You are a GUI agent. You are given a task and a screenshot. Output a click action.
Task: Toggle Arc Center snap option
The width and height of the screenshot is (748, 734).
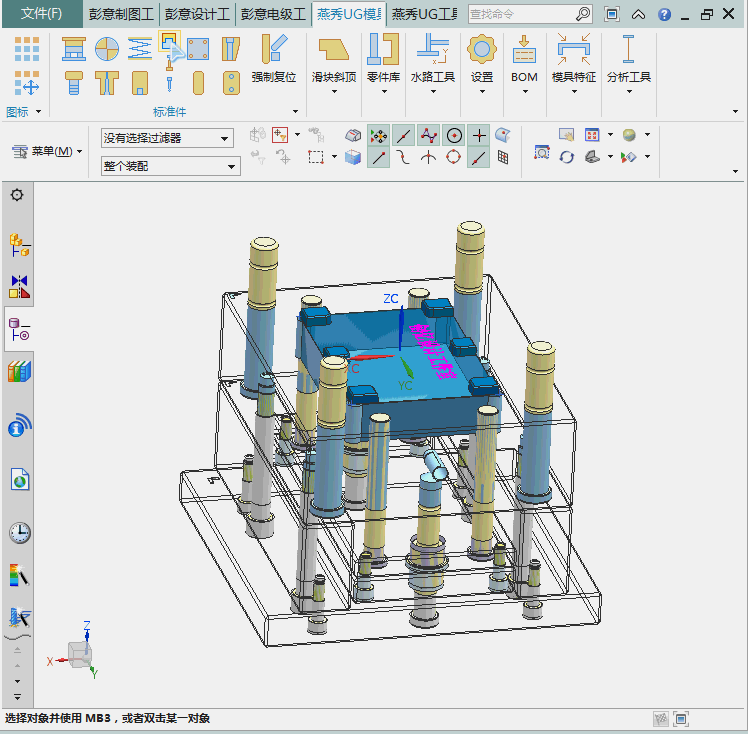[454, 136]
